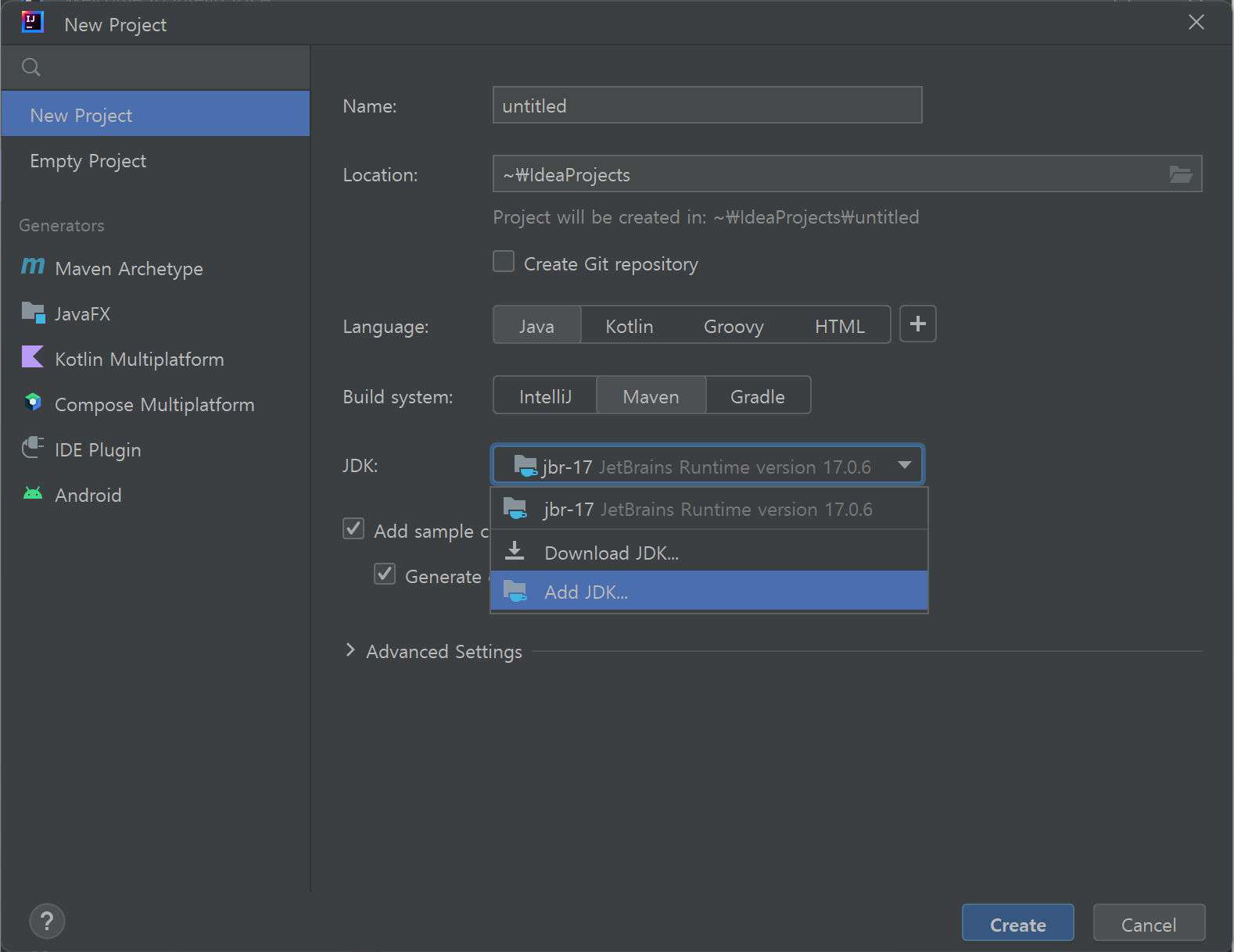
Task: Choose Maven build system
Action: tap(651, 395)
